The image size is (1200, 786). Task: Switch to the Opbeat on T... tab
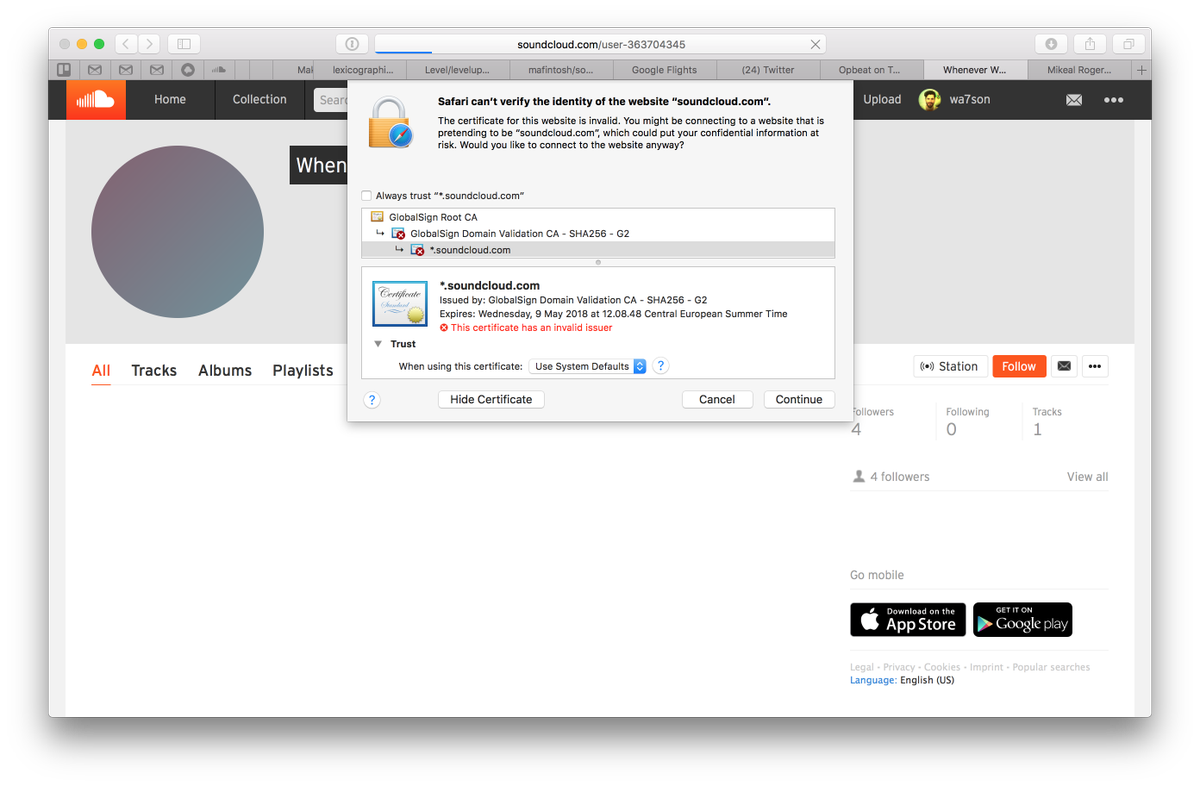(x=869, y=70)
